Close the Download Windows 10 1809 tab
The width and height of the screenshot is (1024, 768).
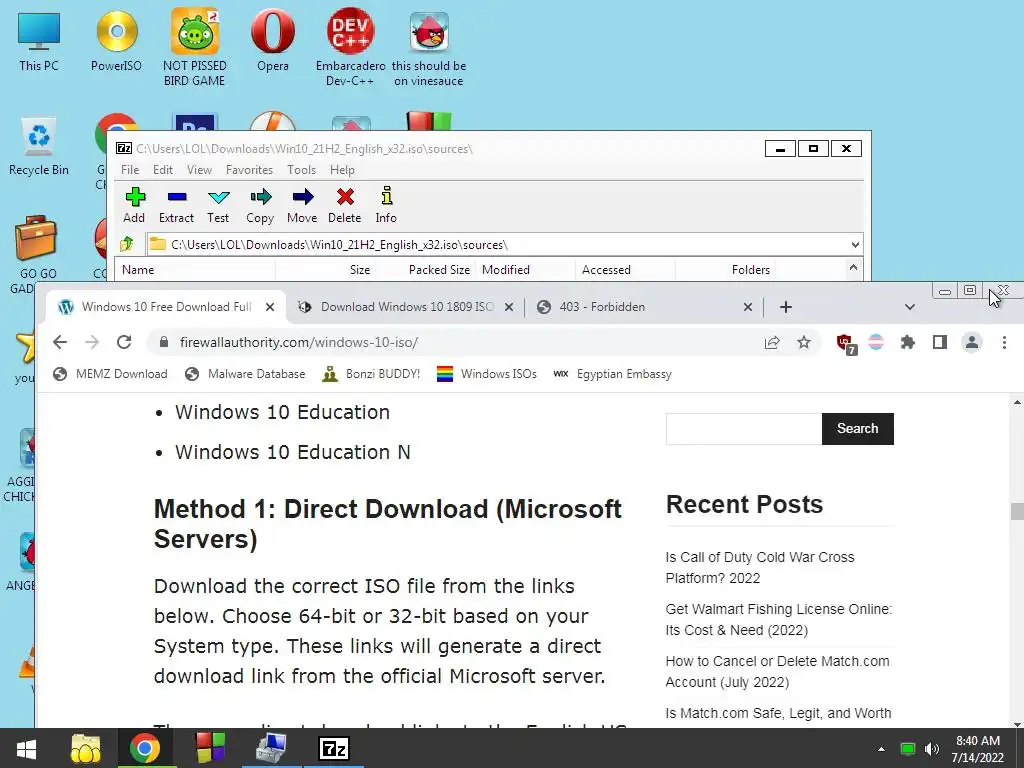point(509,307)
